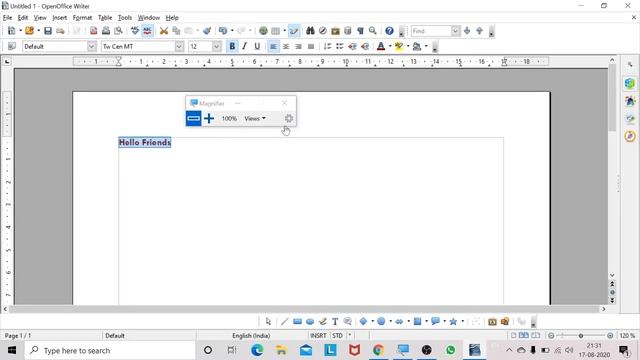Open Page Preview from the toolbar
The width and height of the screenshot is (640, 360).
point(118,31)
